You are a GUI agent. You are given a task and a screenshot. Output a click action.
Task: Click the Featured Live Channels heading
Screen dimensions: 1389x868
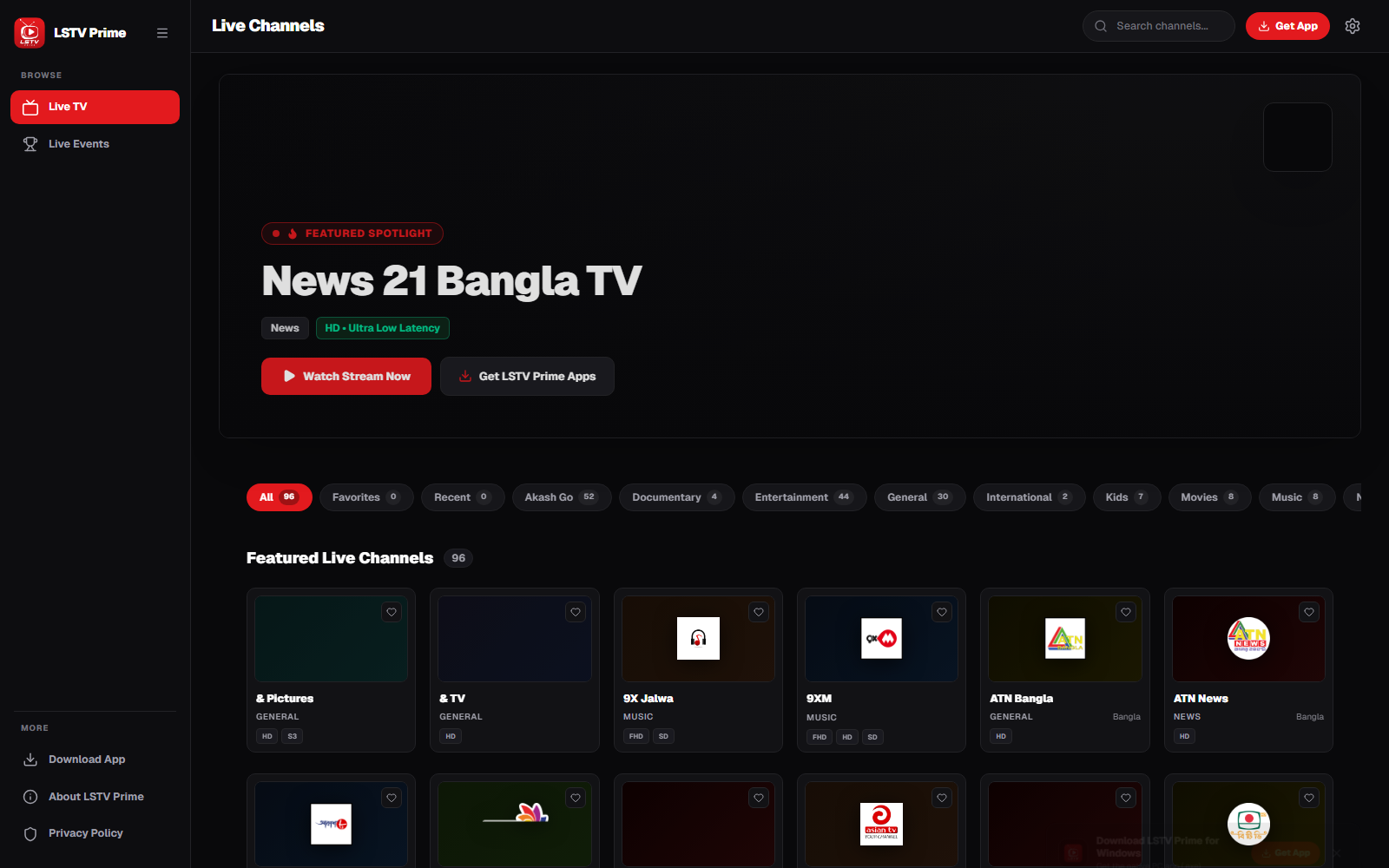tap(339, 558)
